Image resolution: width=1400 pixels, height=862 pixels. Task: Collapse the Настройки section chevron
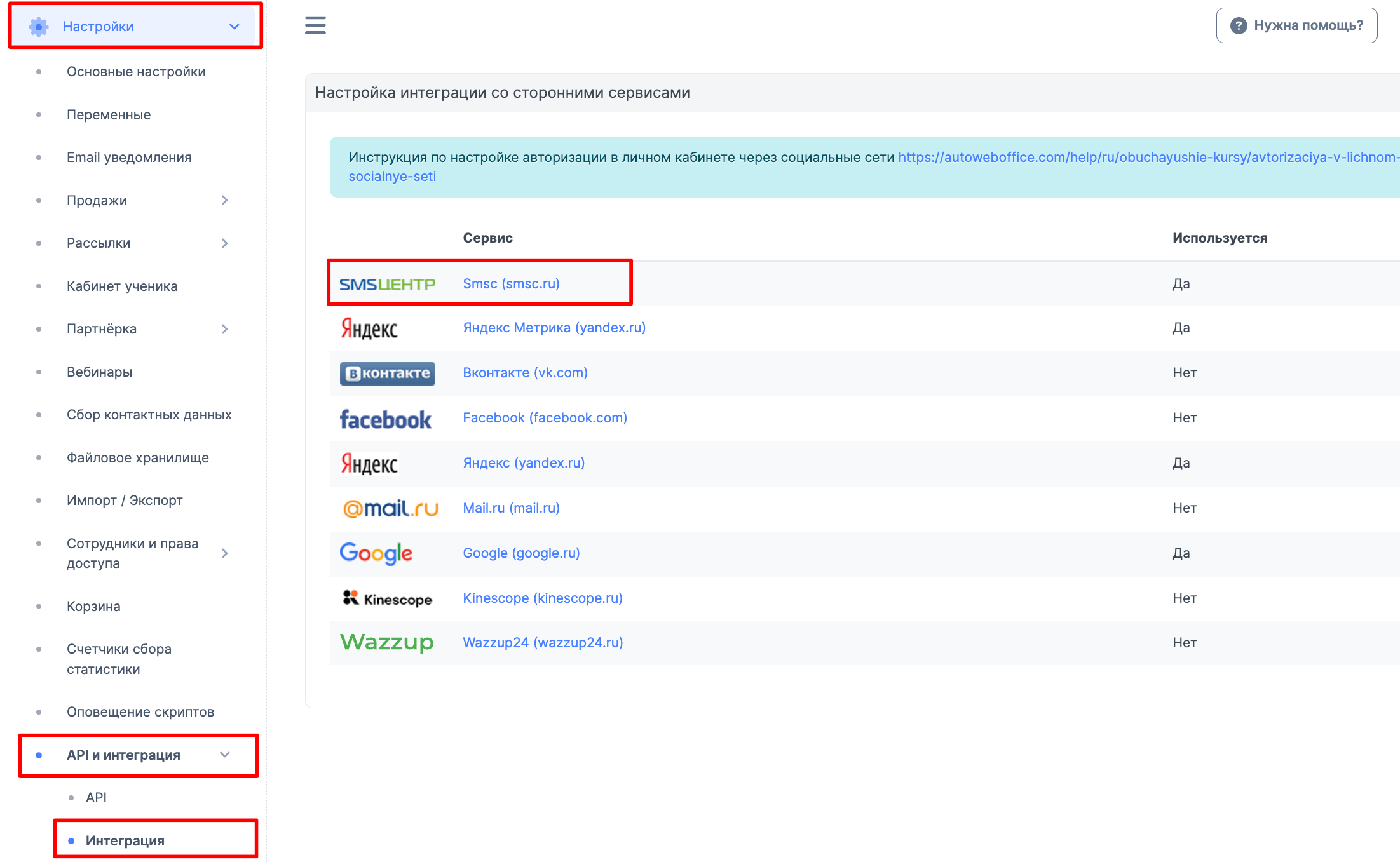(x=234, y=27)
